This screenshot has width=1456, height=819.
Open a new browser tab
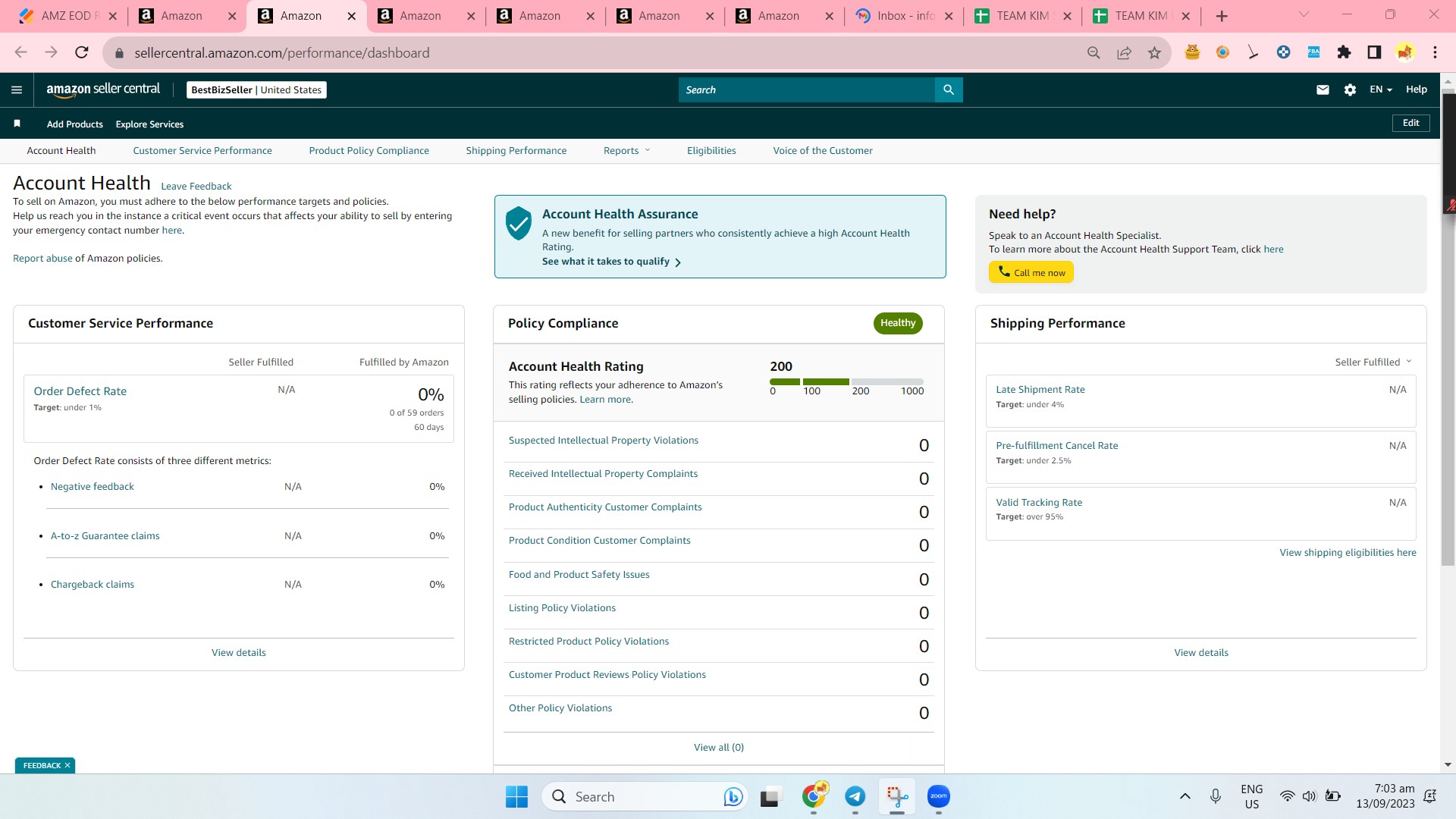pos(1222,16)
